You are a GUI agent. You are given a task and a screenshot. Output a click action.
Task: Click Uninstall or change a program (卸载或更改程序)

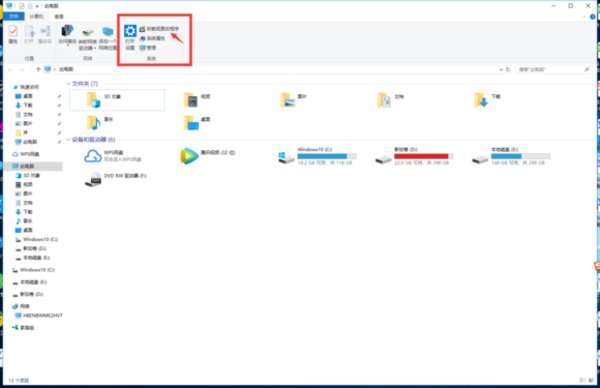pos(159,29)
